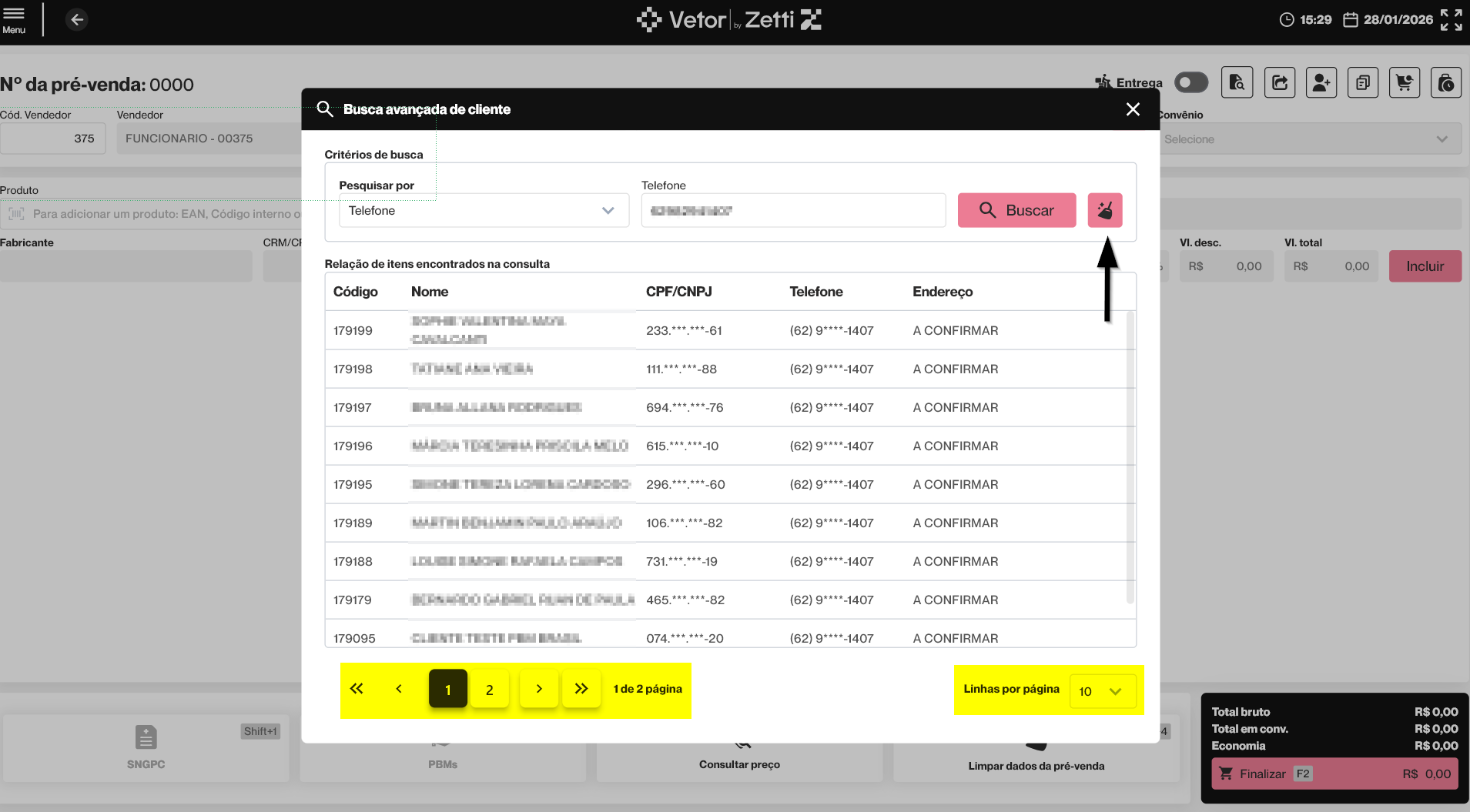This screenshot has height=812, width=1470.
Task: Click the Telefone search input field
Action: click(793, 210)
